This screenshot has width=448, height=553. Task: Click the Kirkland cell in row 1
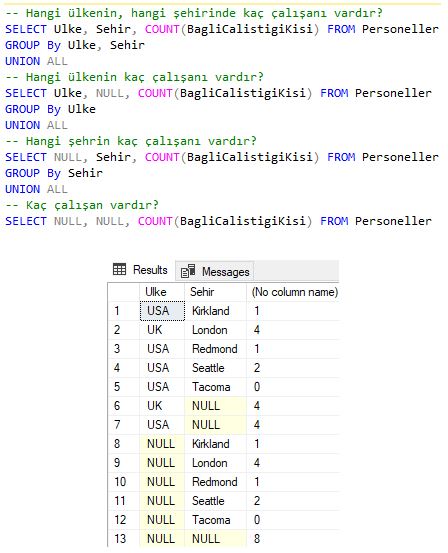pyautogui.click(x=215, y=311)
